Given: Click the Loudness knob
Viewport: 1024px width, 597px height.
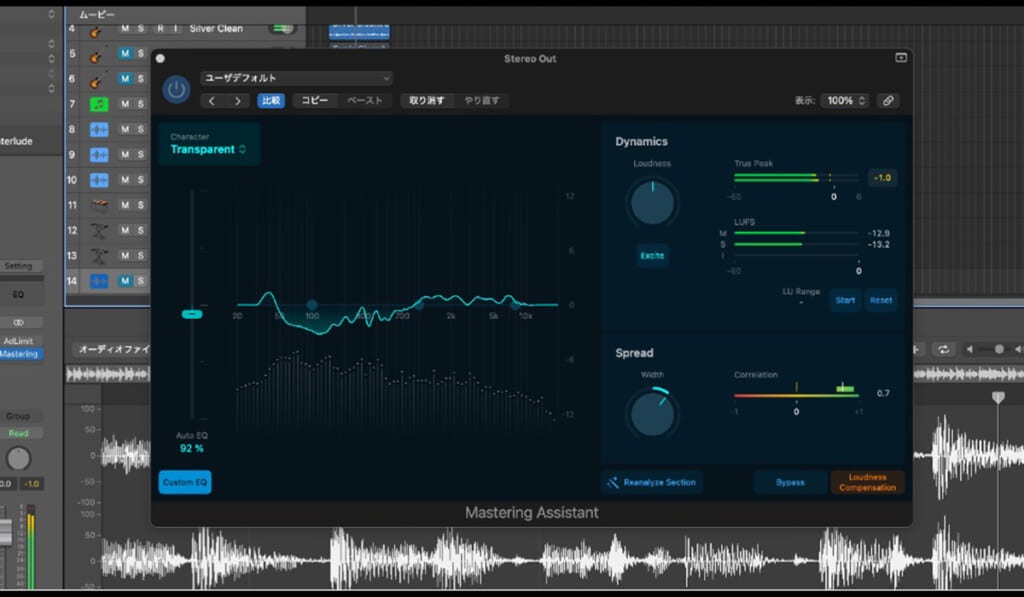Looking at the screenshot, I should point(652,202).
